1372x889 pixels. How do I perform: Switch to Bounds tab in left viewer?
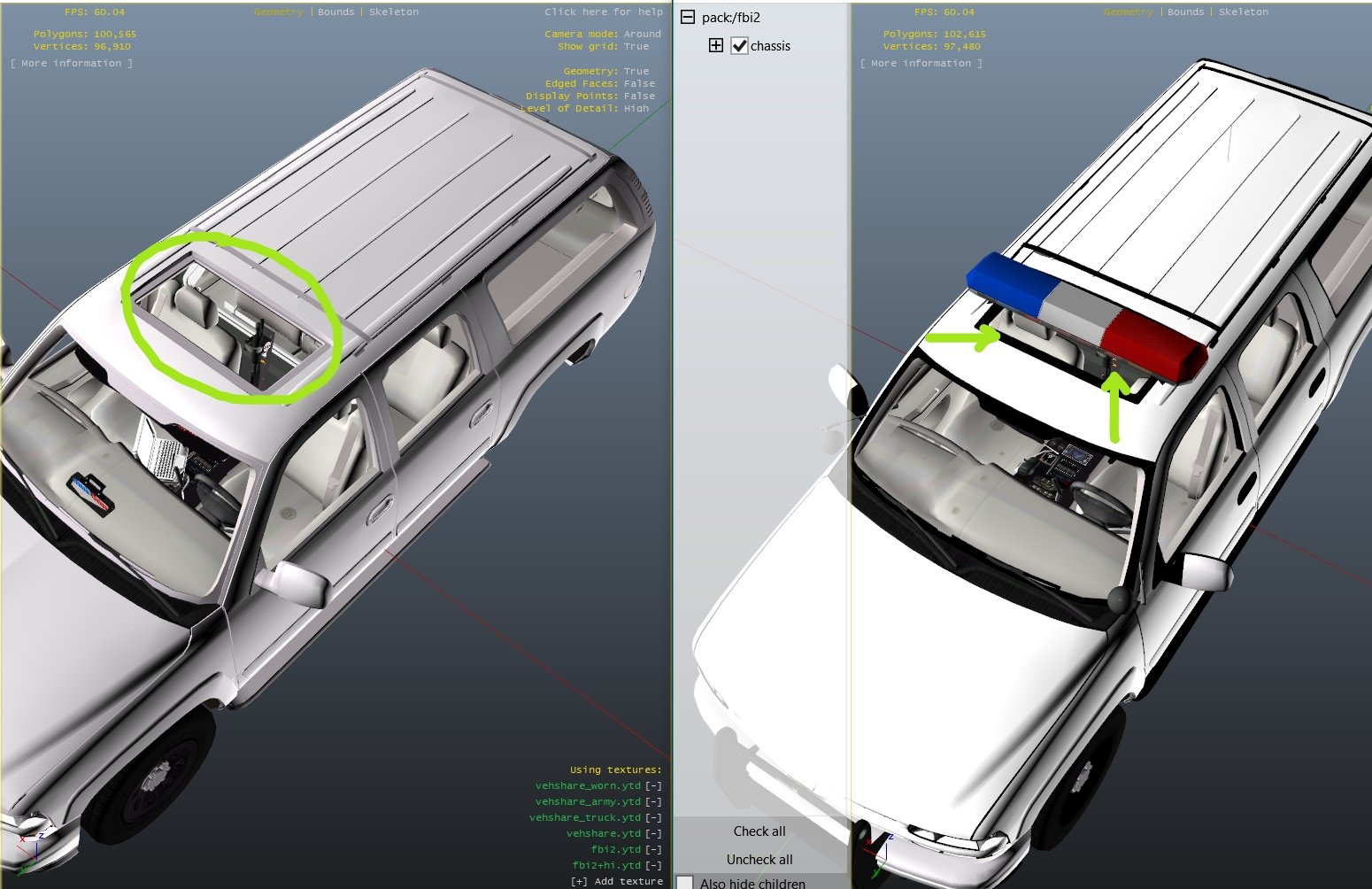(335, 12)
